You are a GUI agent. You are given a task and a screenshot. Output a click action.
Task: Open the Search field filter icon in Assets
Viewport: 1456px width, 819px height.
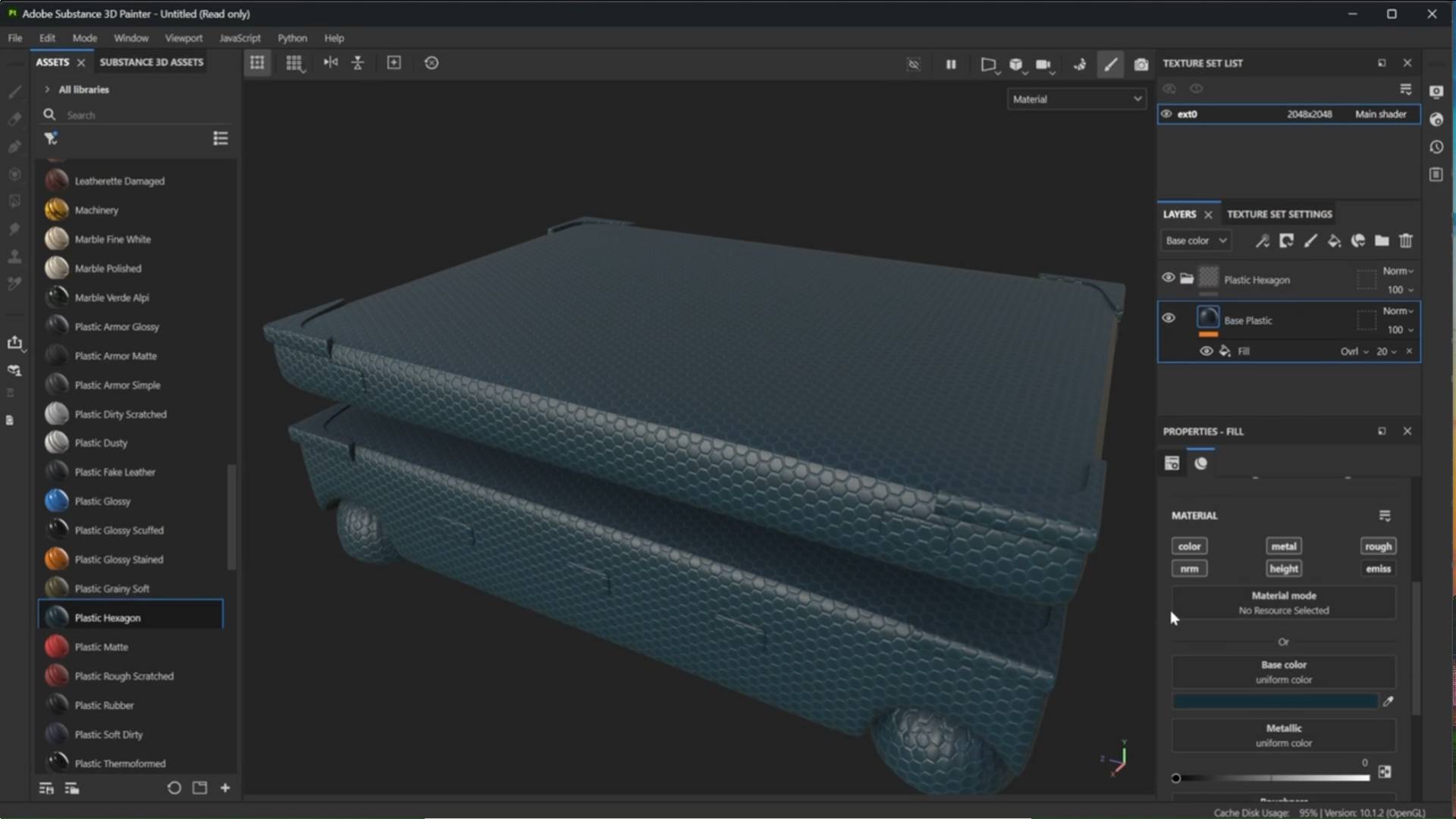tap(51, 138)
